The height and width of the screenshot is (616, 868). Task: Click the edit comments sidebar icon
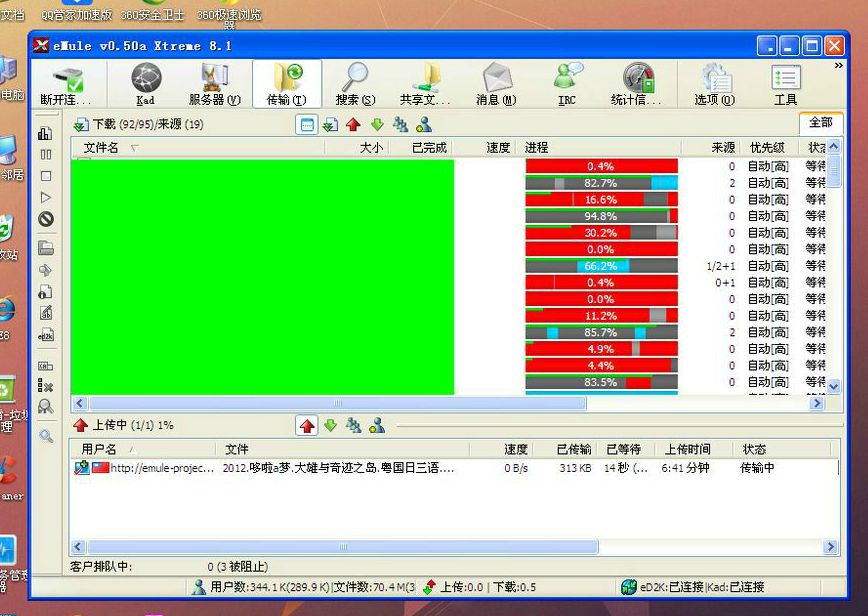46,313
